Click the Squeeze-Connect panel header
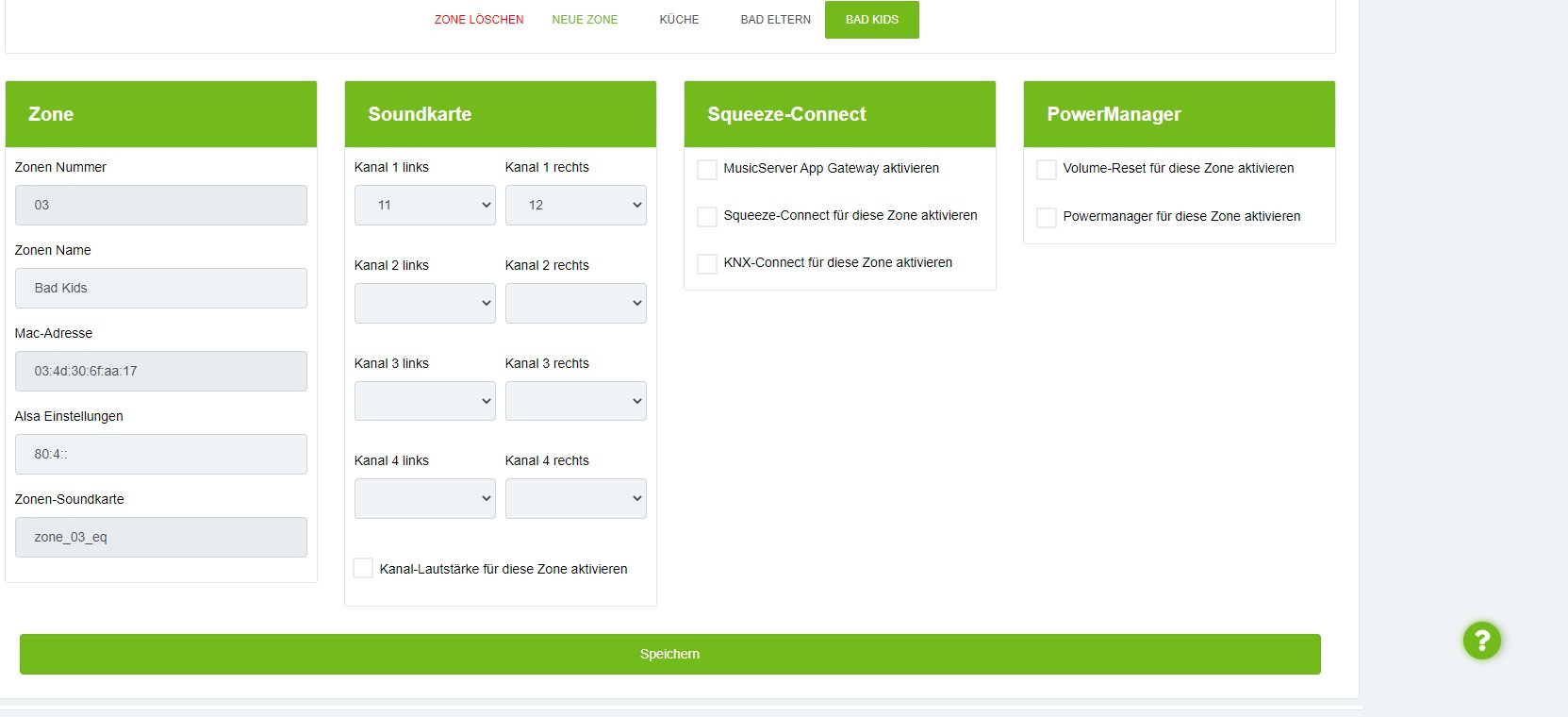The image size is (1568, 717). [x=840, y=114]
